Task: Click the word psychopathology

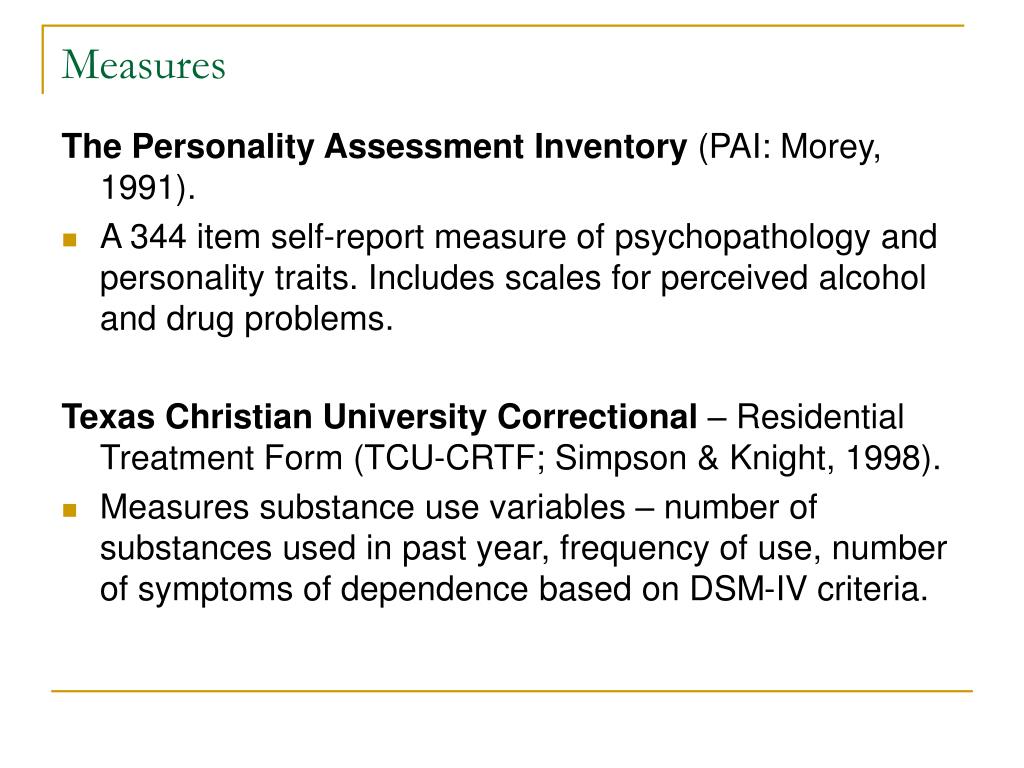Action: [742, 239]
